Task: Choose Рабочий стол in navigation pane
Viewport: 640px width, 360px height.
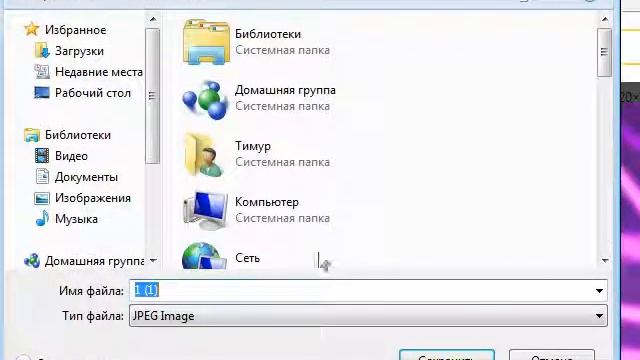Action: [93, 93]
